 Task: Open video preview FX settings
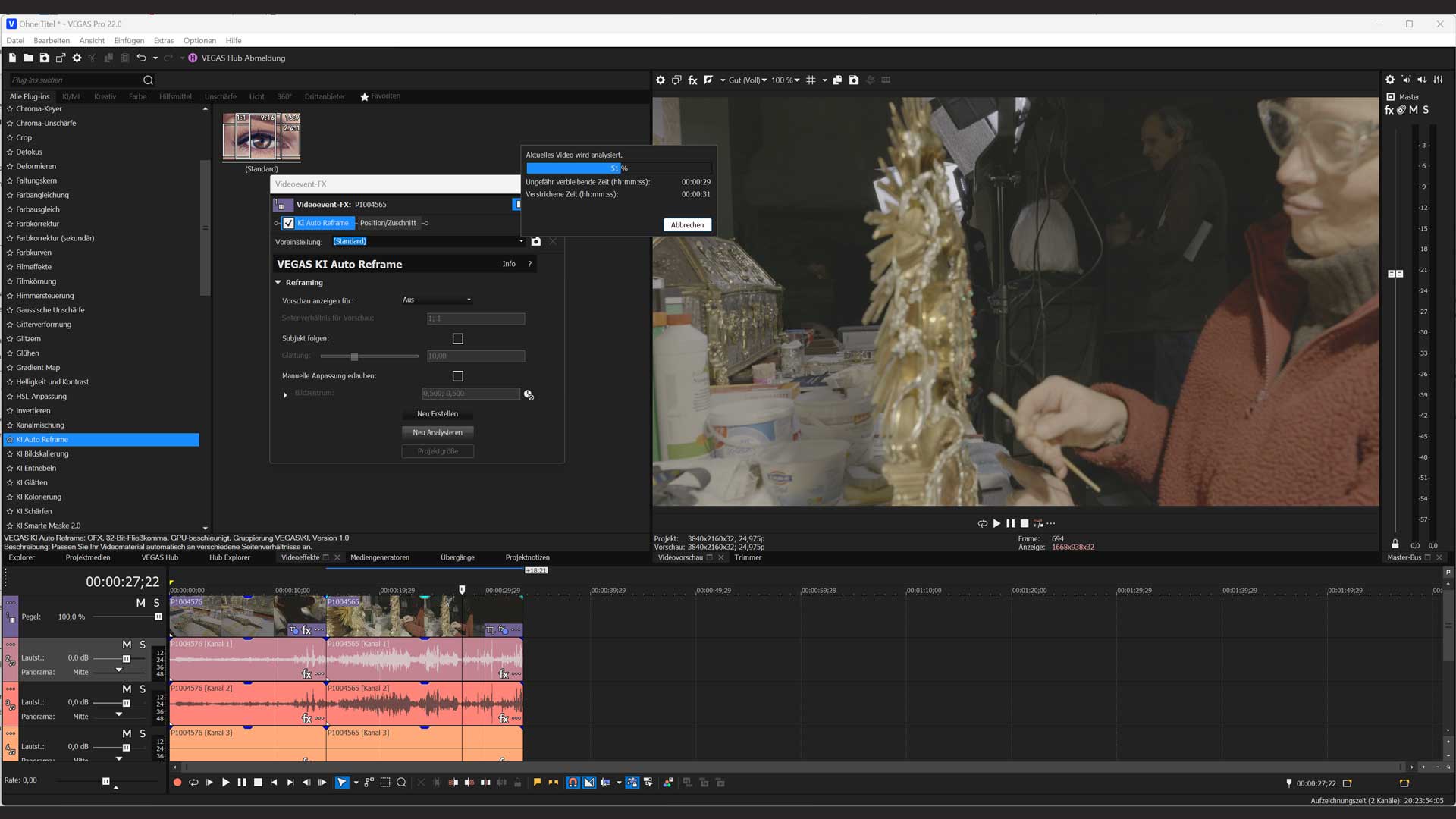[x=692, y=80]
